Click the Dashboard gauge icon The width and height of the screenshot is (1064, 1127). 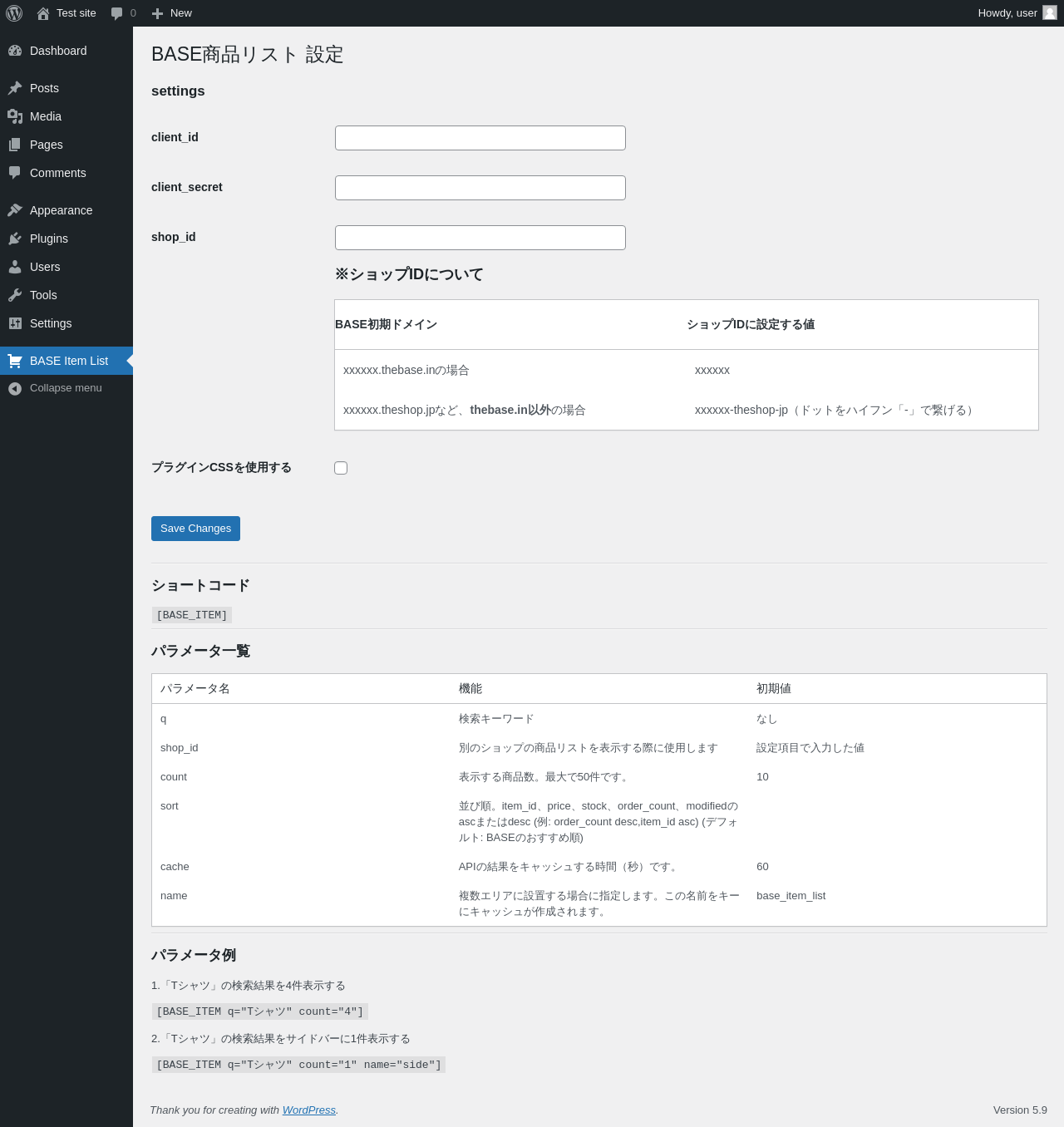(15, 51)
